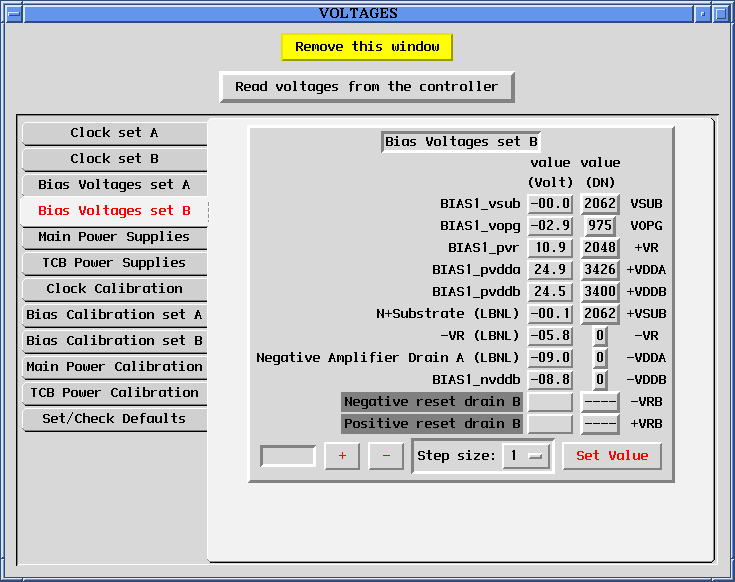Open the Clock set B tab
The image size is (735, 582).
tap(114, 159)
